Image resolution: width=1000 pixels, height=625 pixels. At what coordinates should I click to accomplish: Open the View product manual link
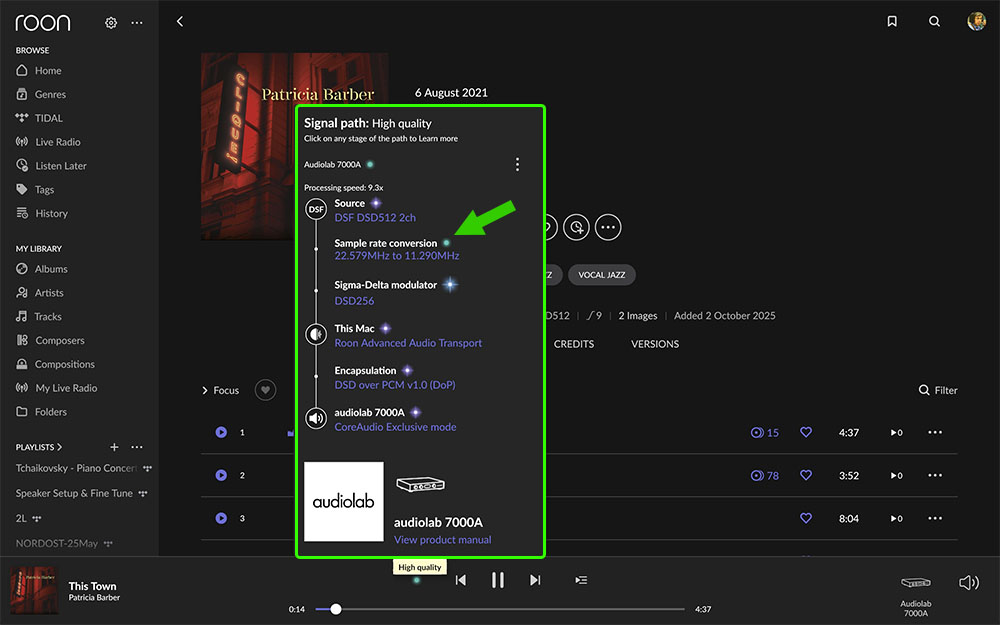pos(442,540)
